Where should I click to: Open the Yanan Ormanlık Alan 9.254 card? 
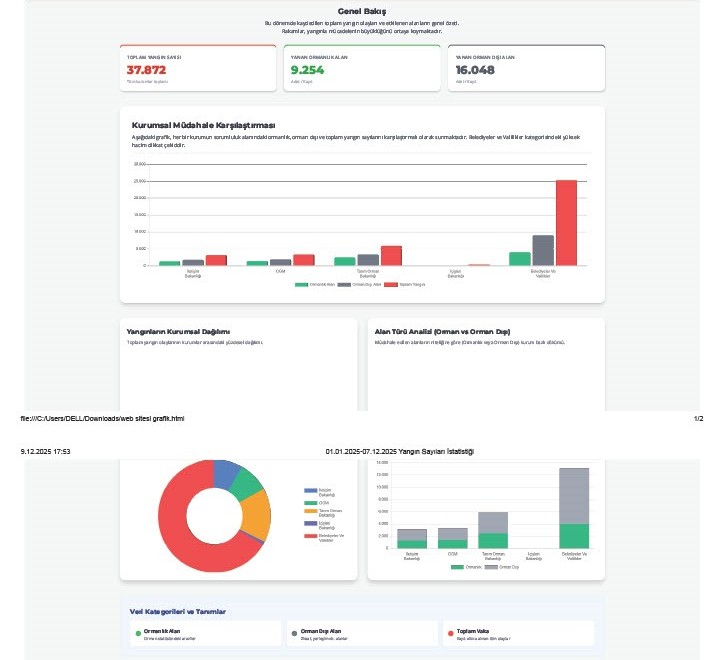(x=361, y=68)
